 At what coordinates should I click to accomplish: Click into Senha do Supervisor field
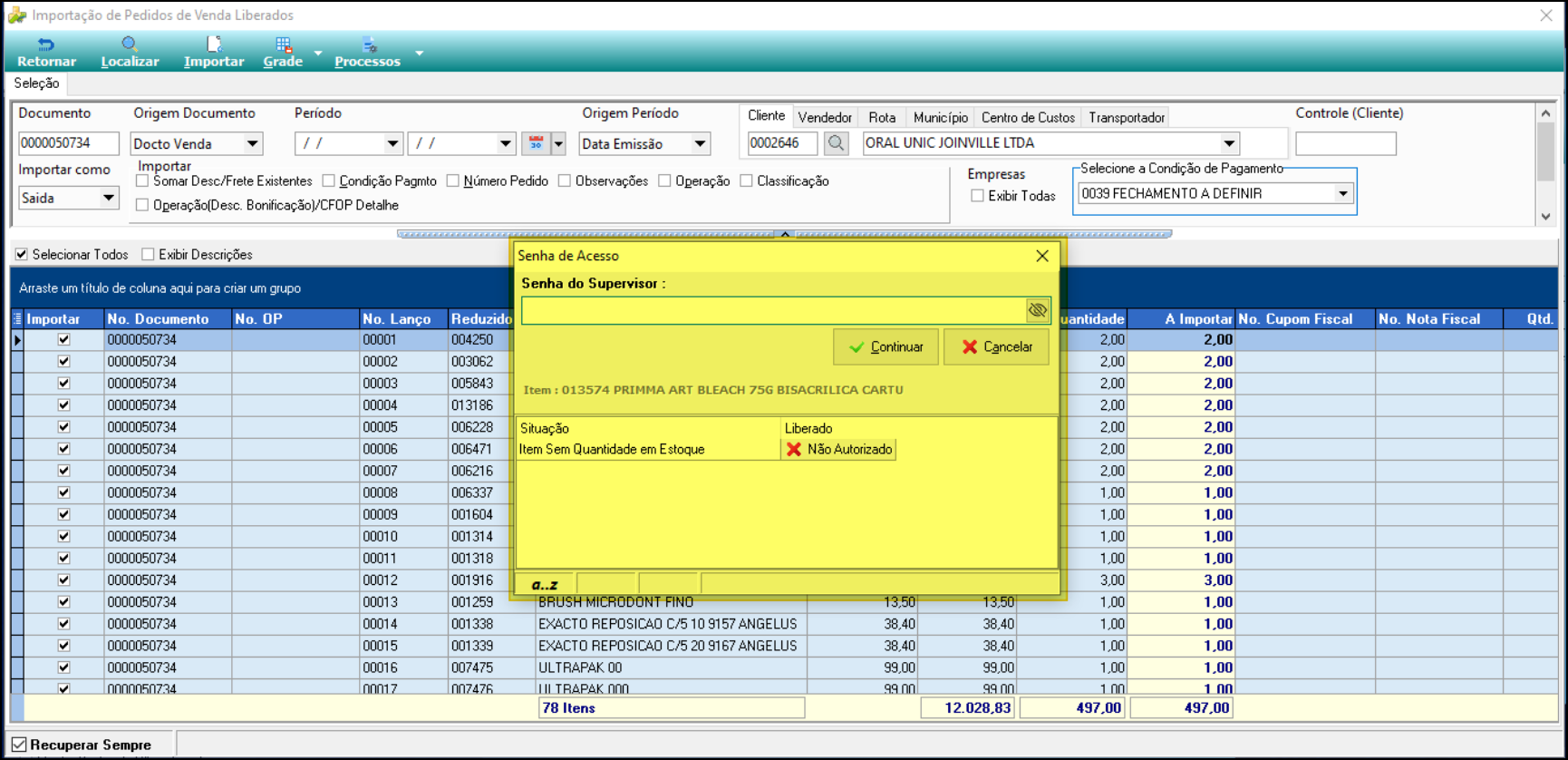point(773,311)
